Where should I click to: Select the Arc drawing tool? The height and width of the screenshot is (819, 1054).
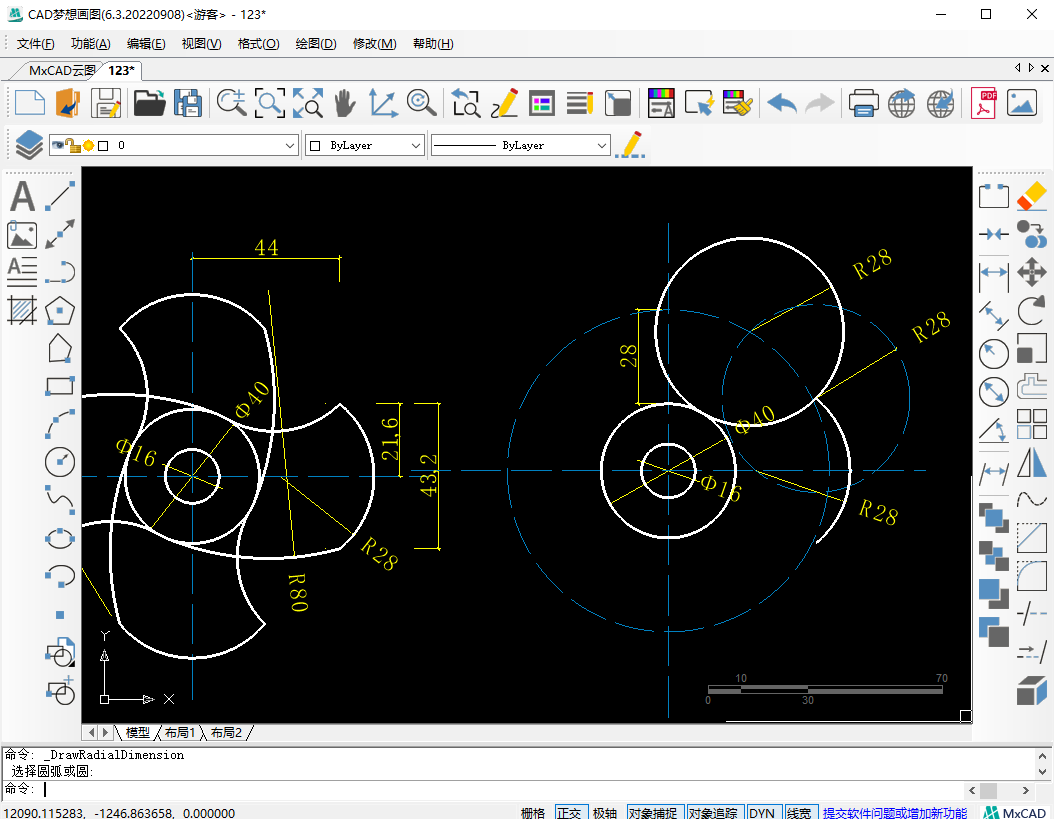coord(60,424)
